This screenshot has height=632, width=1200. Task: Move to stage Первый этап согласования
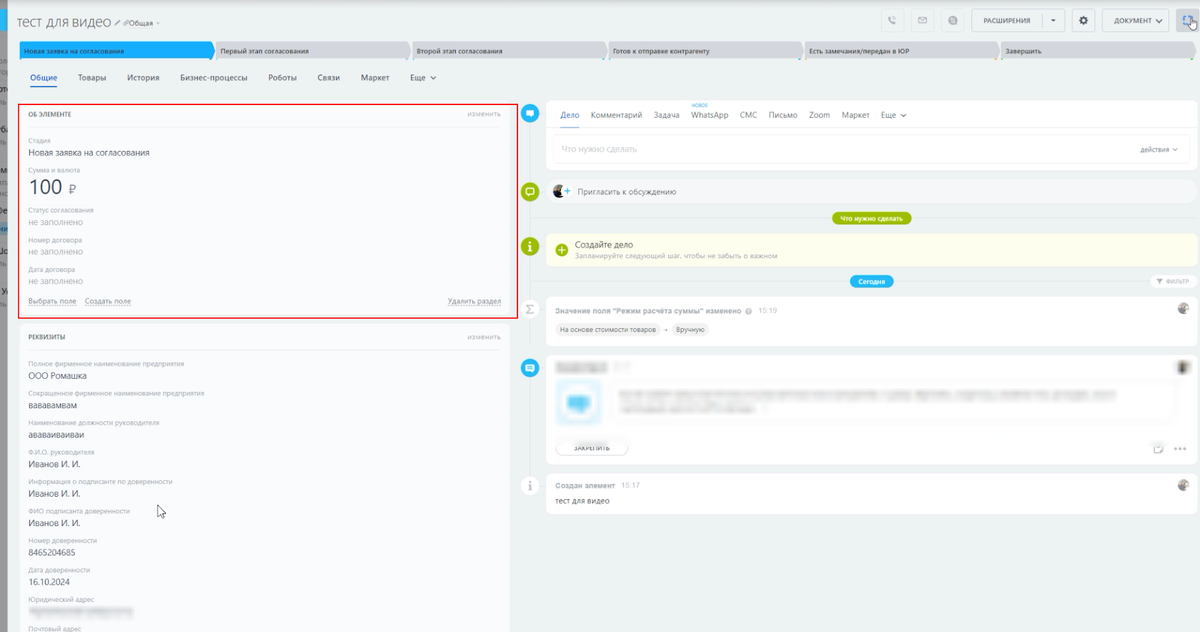312,51
